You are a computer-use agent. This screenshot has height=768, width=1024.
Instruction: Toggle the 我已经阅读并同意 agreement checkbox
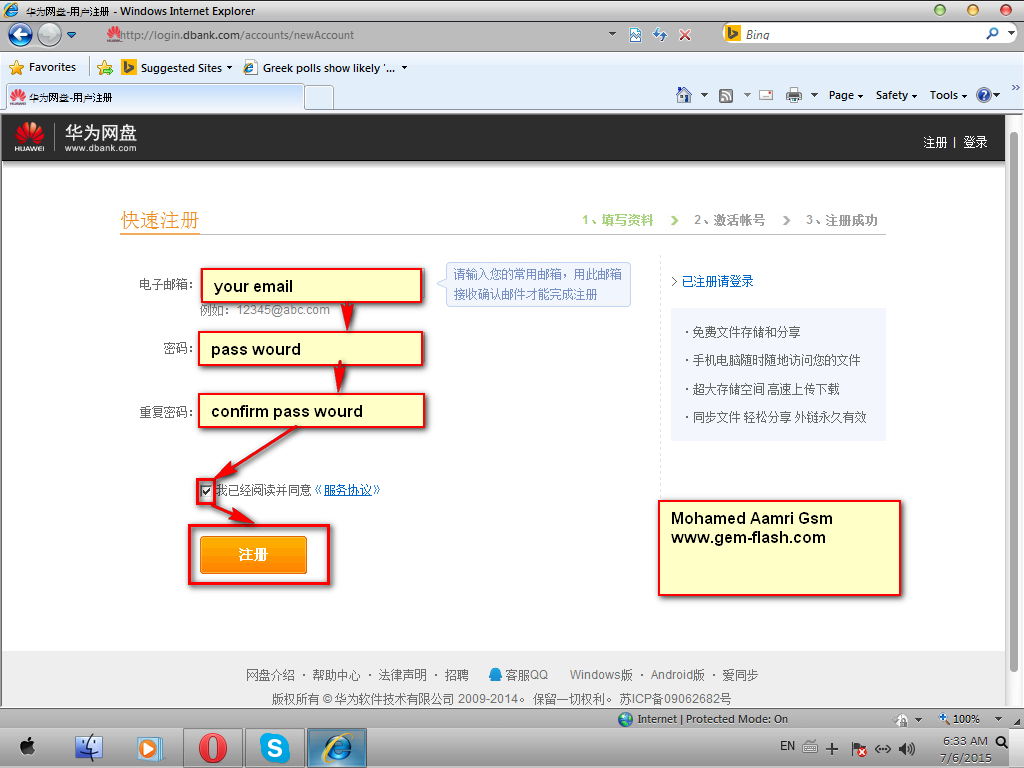click(x=206, y=490)
